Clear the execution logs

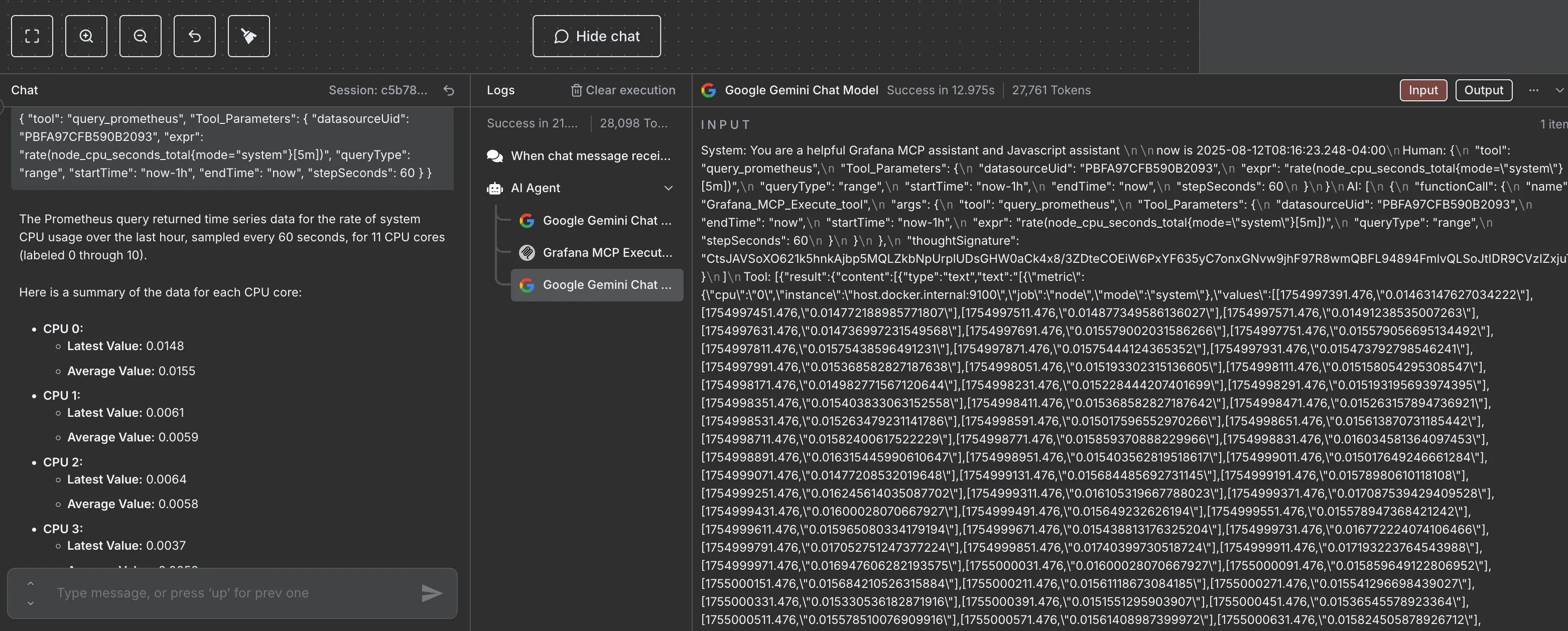623,91
